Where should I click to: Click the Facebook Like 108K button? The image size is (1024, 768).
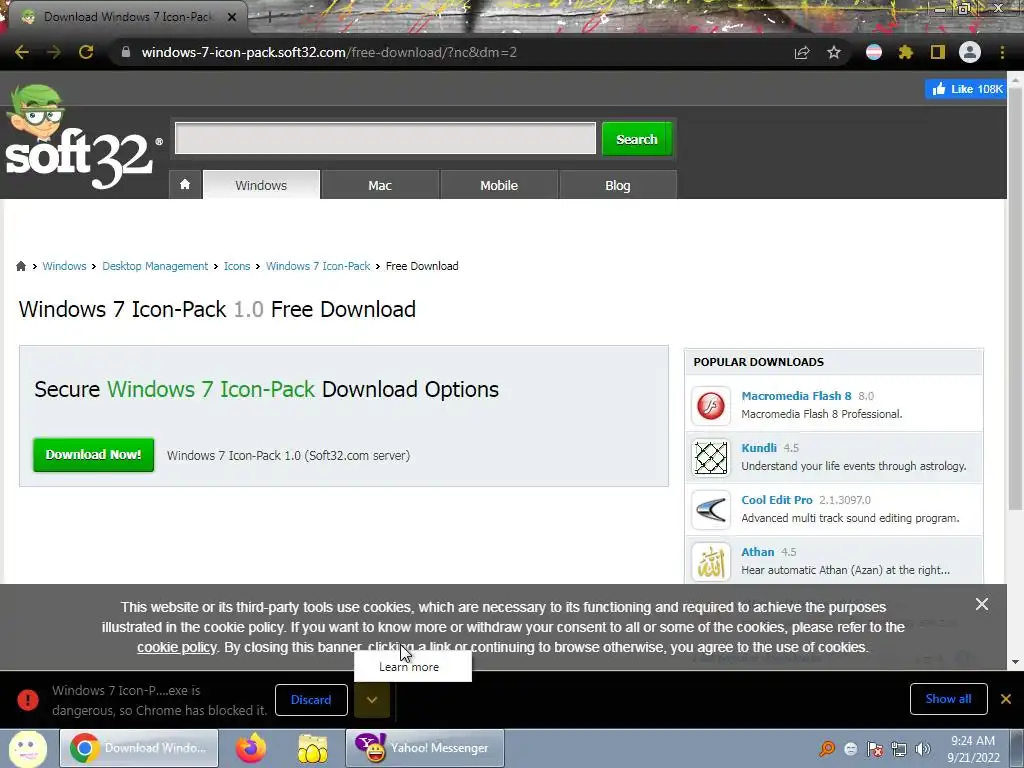tap(966, 89)
